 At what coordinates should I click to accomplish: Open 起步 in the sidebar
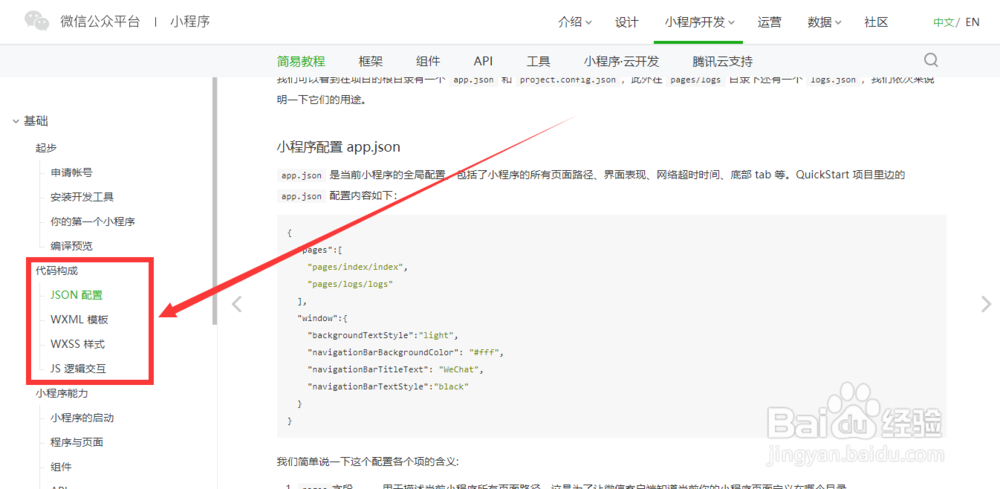pyautogui.click(x=46, y=148)
